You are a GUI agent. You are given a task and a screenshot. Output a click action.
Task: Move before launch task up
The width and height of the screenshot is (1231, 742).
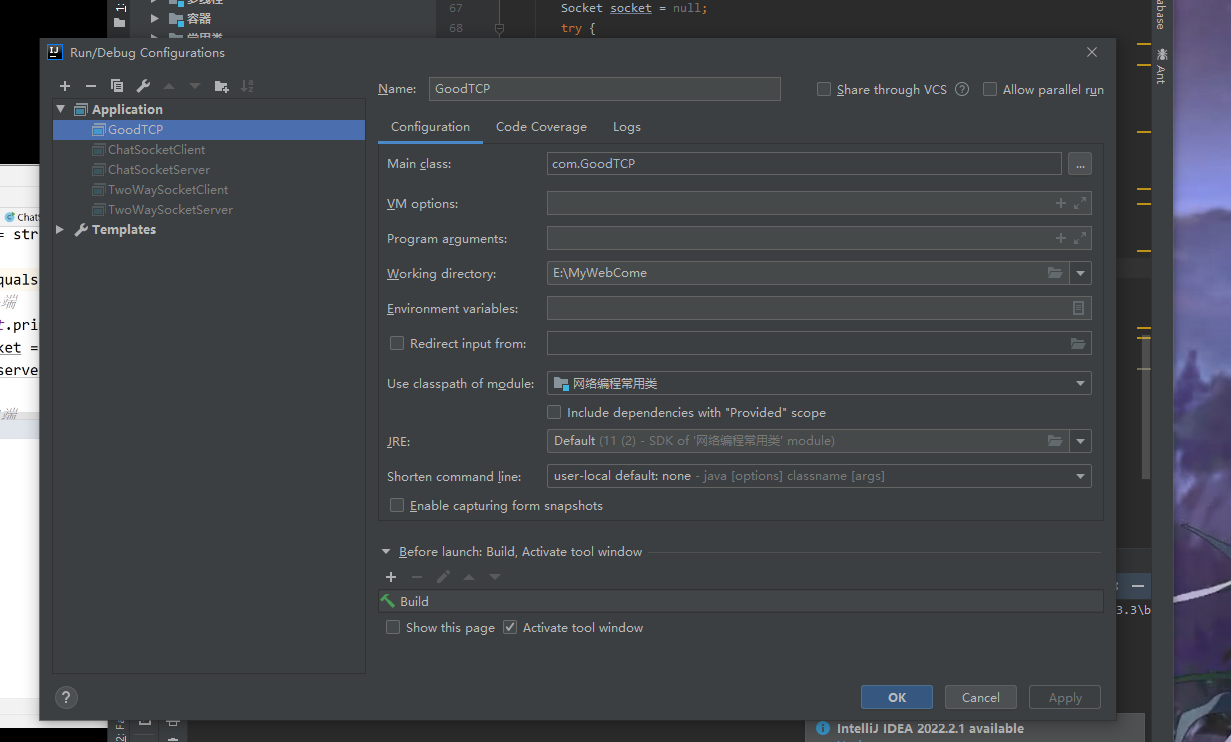469,577
